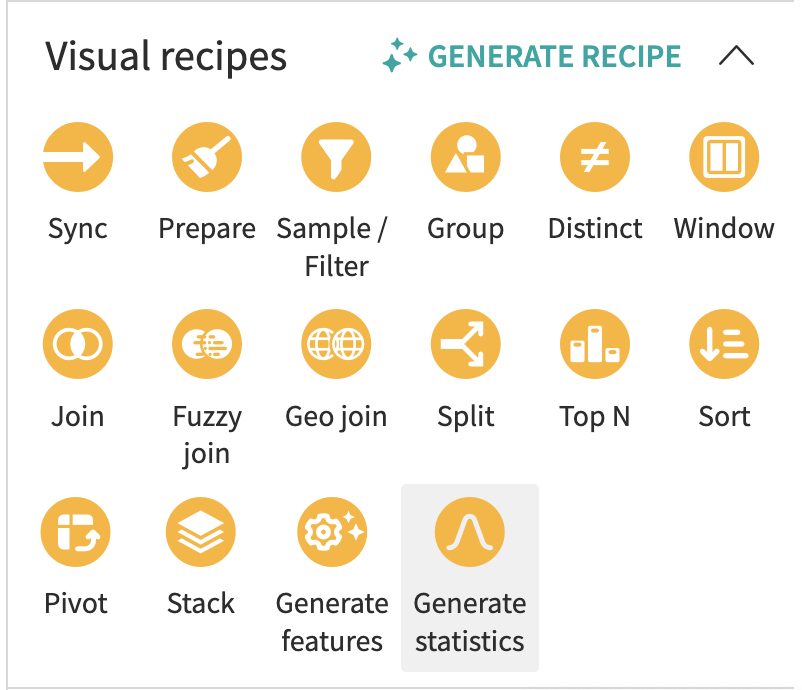Open the Window recipe
The image size is (802, 690).
pos(723,156)
